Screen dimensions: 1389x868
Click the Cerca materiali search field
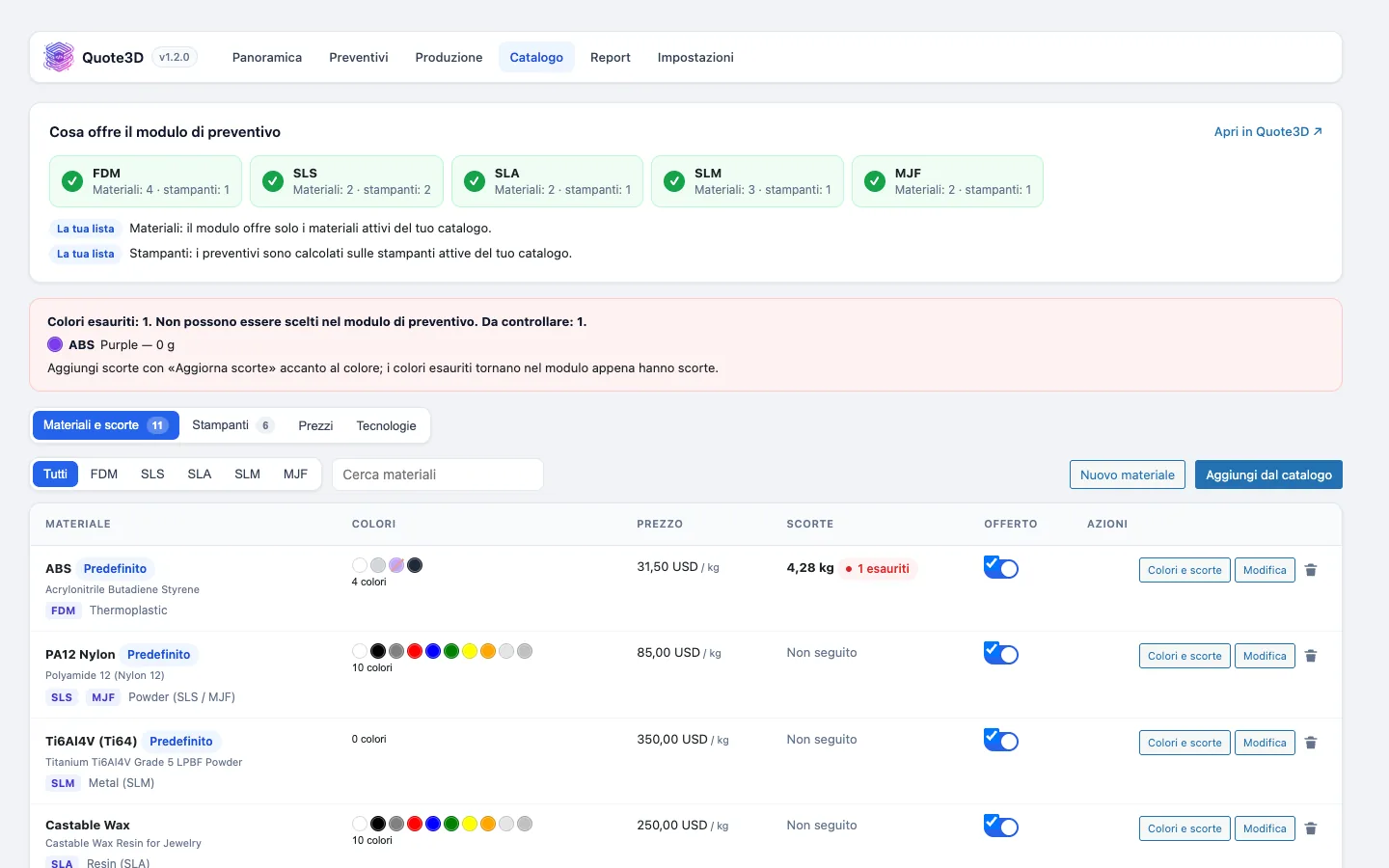(438, 475)
